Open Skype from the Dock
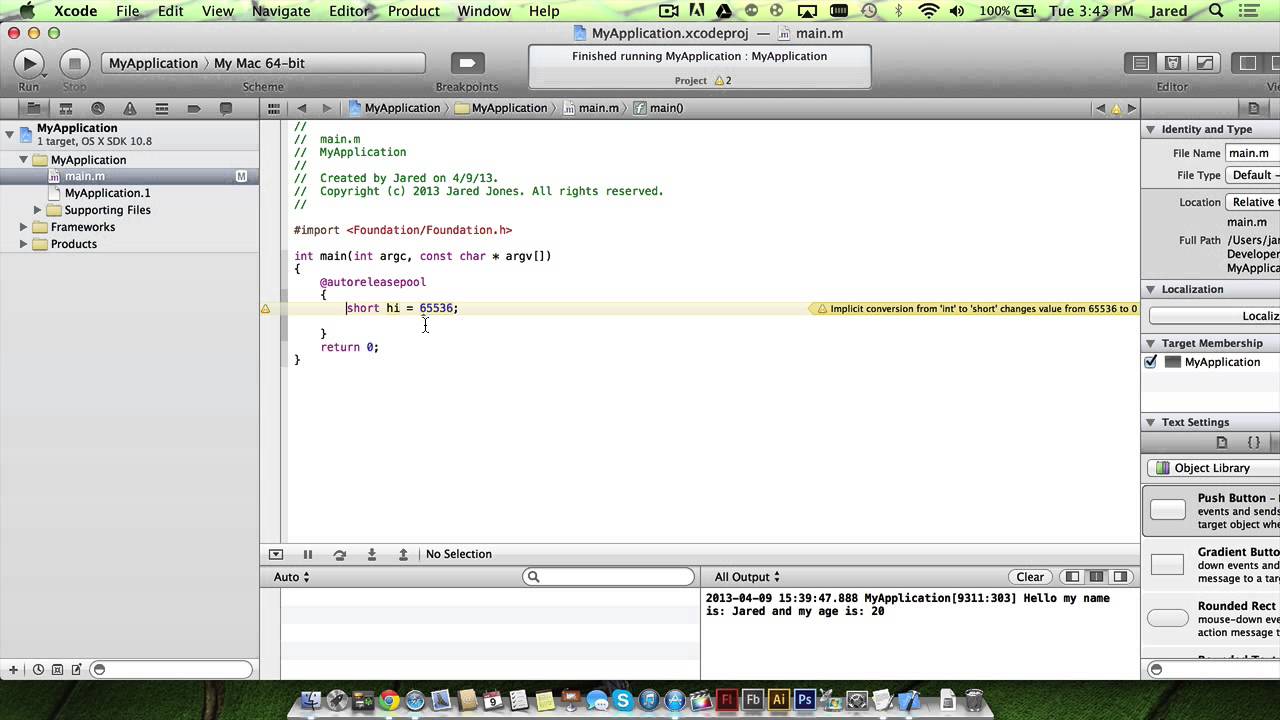Screen dimensions: 1280x720 (x=623, y=700)
